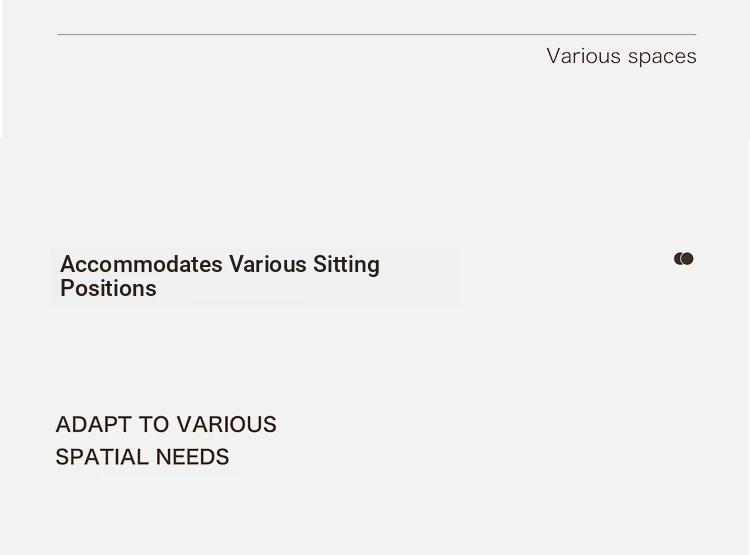
Task: Click the 'Accommodates Various Sitting Positions' heading
Action: pos(220,276)
